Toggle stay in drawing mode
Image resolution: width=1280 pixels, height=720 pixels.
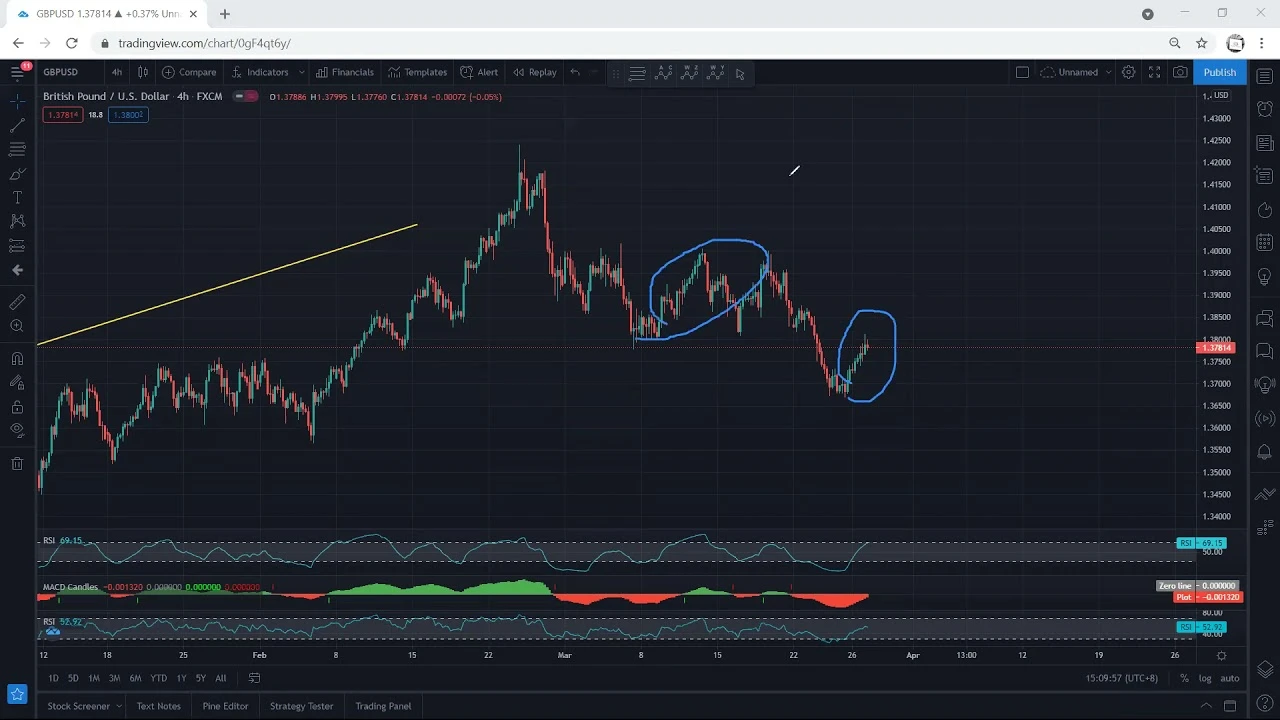coord(17,382)
